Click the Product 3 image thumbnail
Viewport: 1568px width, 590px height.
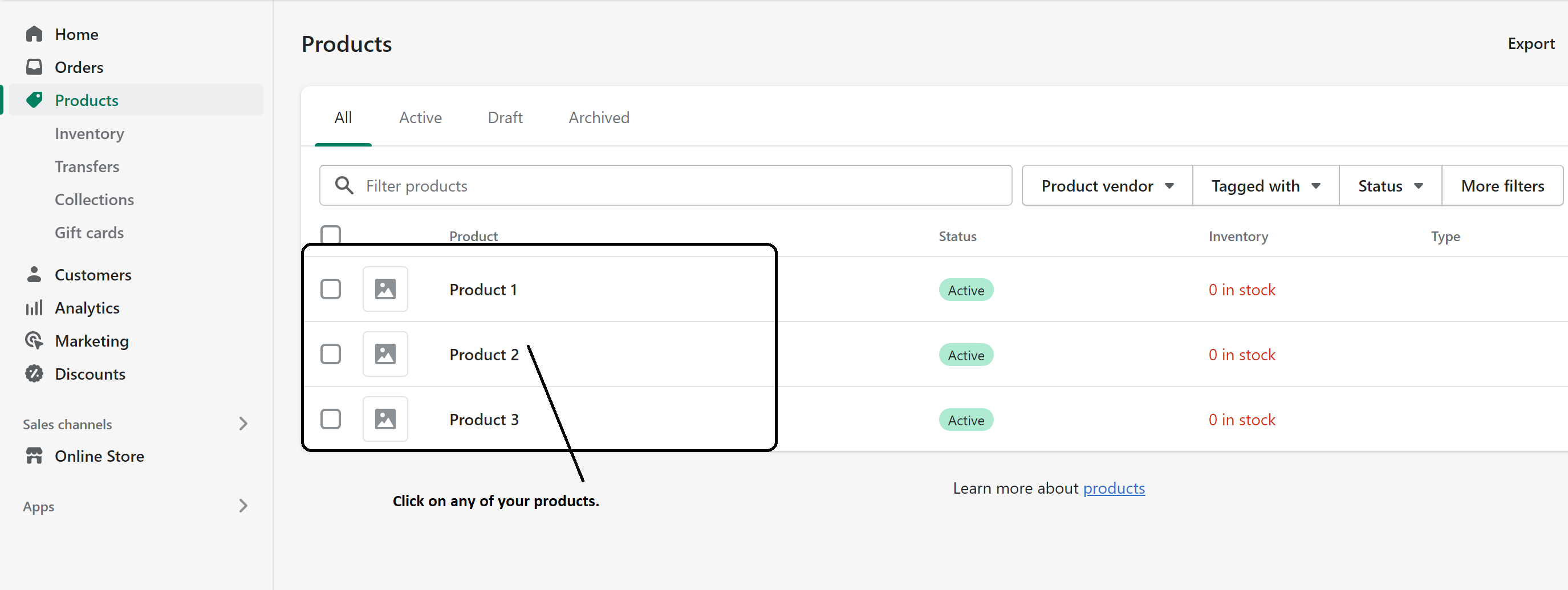pyautogui.click(x=385, y=419)
